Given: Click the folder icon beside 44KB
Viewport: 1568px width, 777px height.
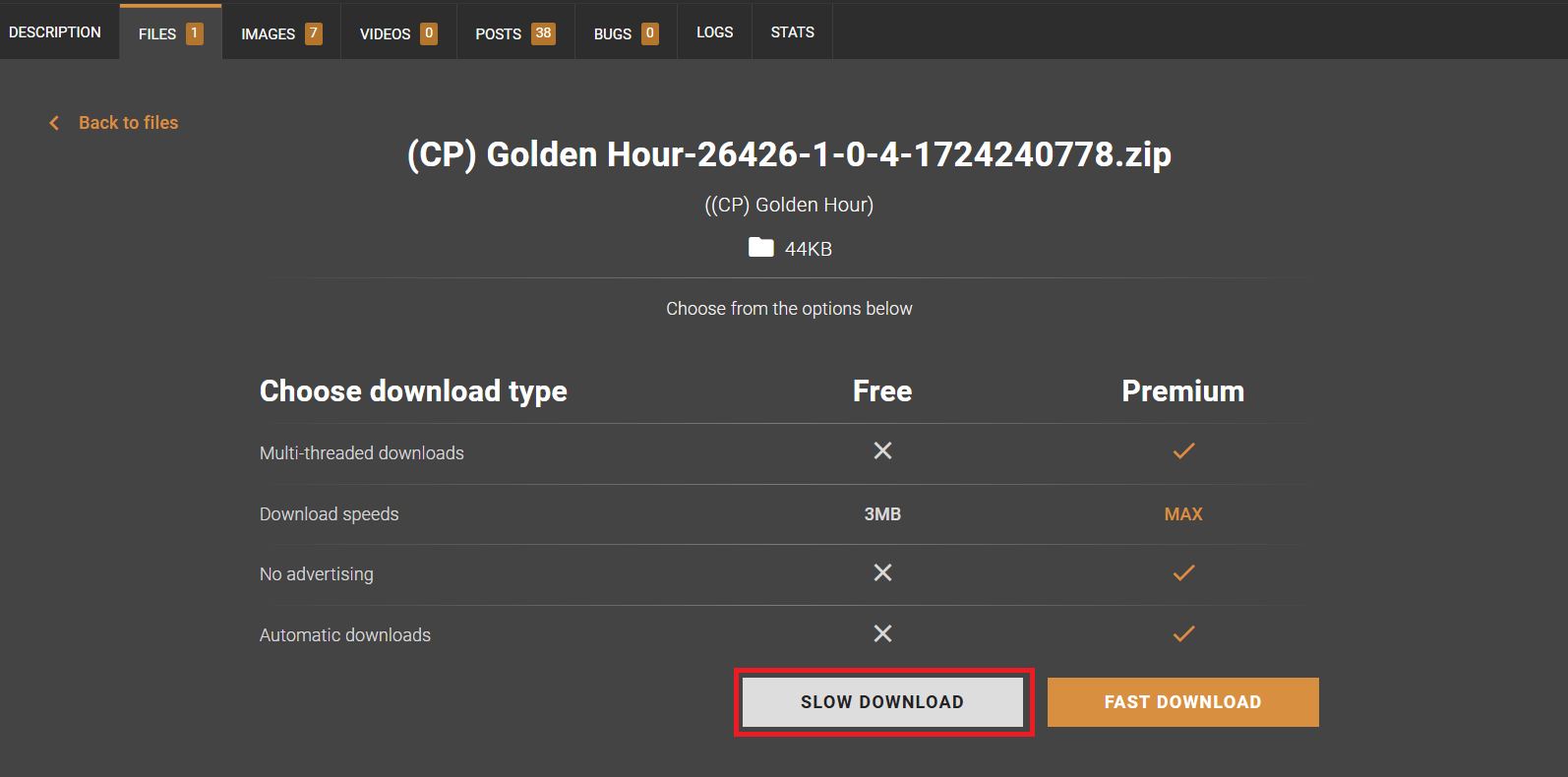Looking at the screenshot, I should [760, 248].
